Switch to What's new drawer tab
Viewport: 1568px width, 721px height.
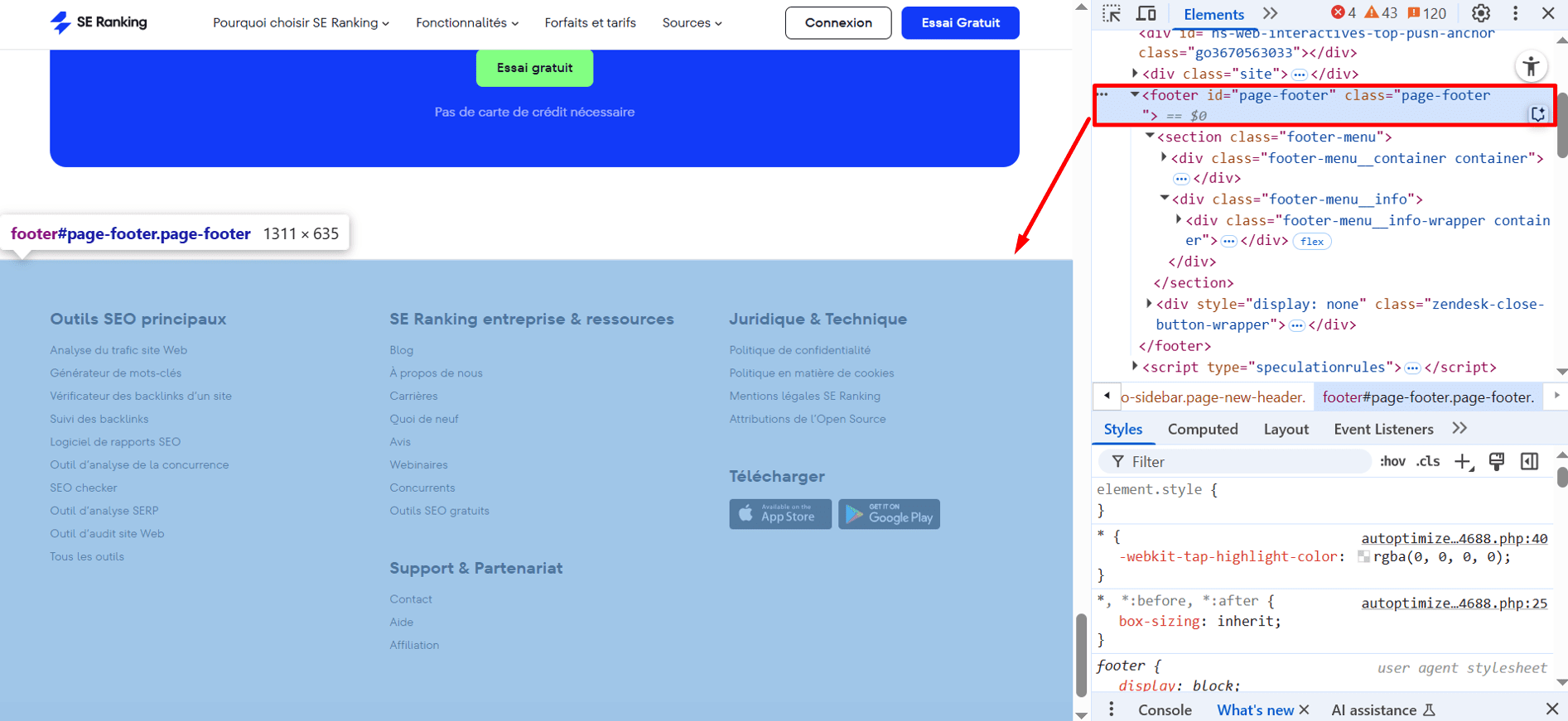click(1255, 709)
